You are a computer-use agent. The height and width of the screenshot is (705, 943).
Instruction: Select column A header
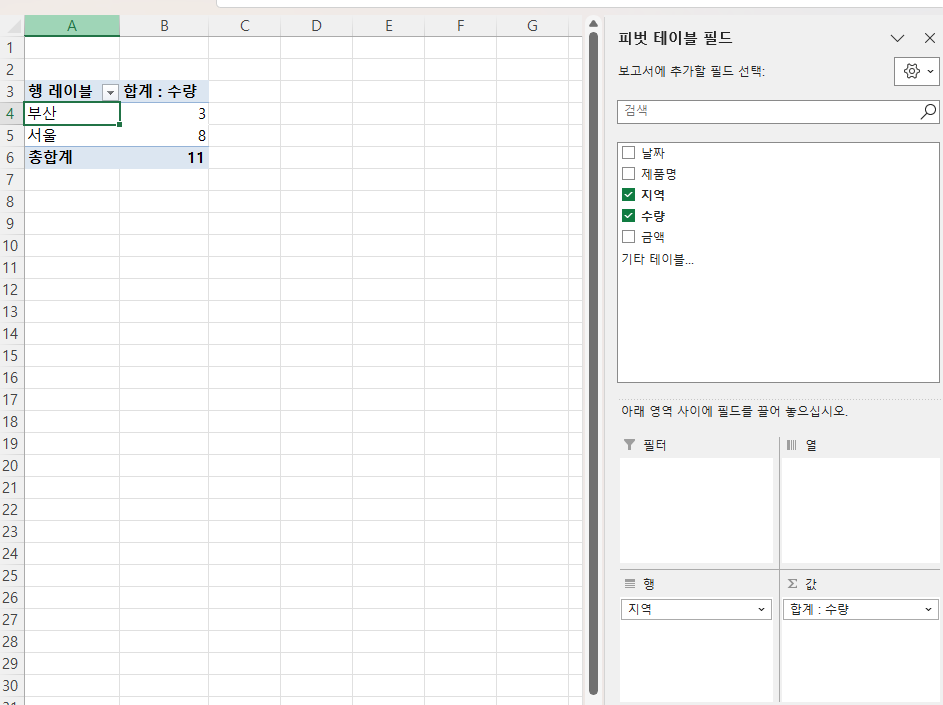pos(72,26)
